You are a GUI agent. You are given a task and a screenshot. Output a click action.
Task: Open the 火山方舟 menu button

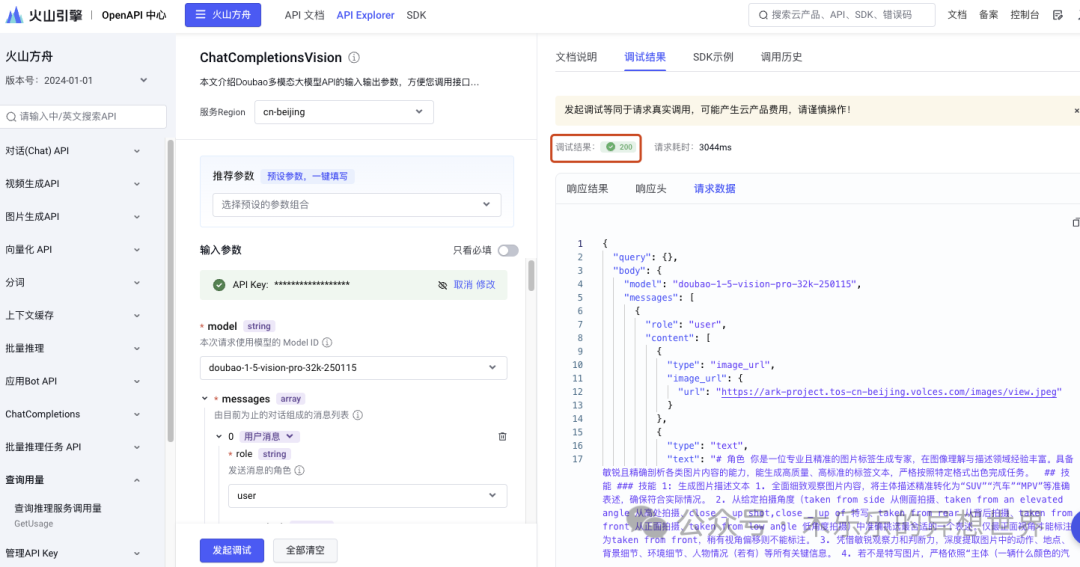(222, 14)
